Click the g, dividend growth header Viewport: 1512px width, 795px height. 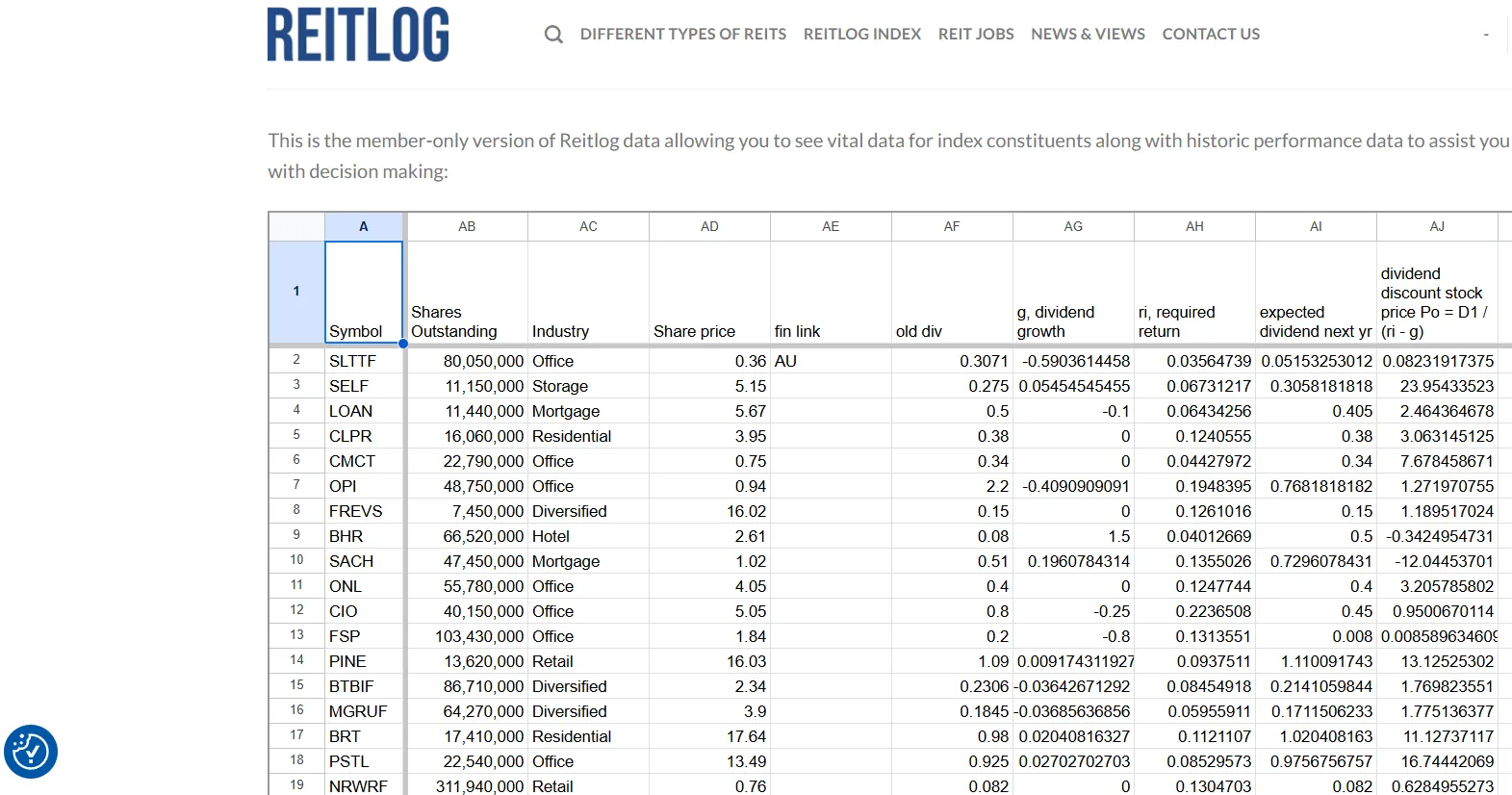tap(1073, 292)
